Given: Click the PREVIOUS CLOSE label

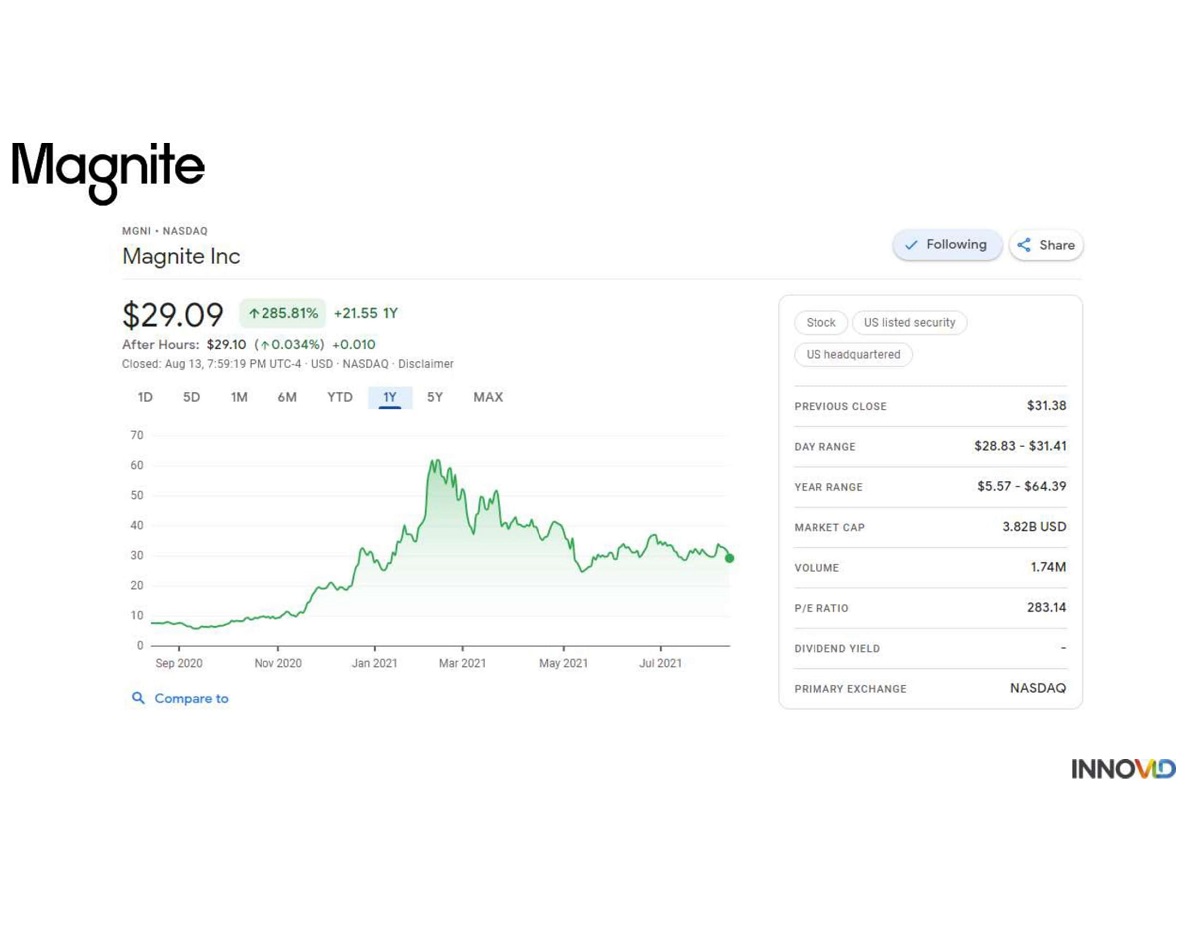Looking at the screenshot, I should pyautogui.click(x=840, y=407).
